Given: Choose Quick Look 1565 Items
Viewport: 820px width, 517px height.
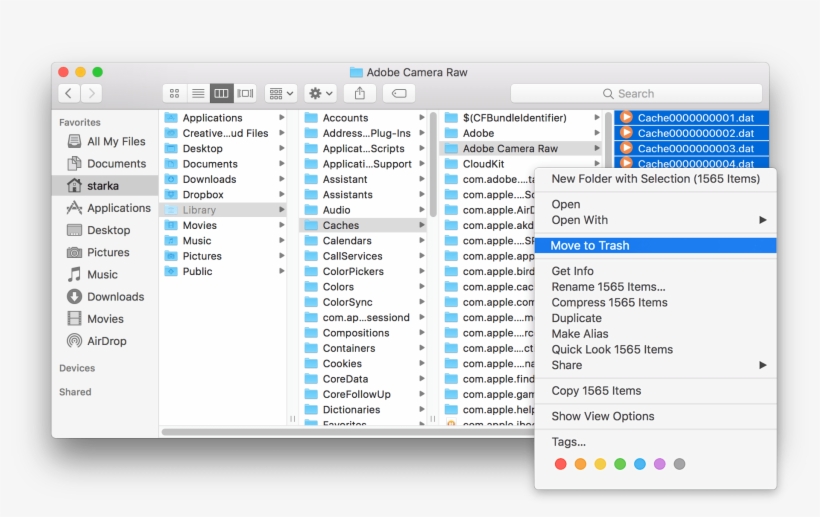Looking at the screenshot, I should [x=655, y=349].
